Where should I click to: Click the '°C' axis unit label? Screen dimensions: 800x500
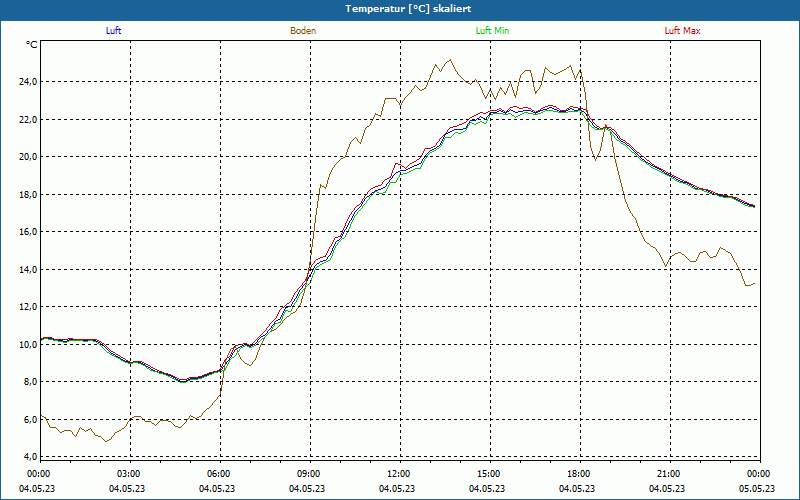32,45
